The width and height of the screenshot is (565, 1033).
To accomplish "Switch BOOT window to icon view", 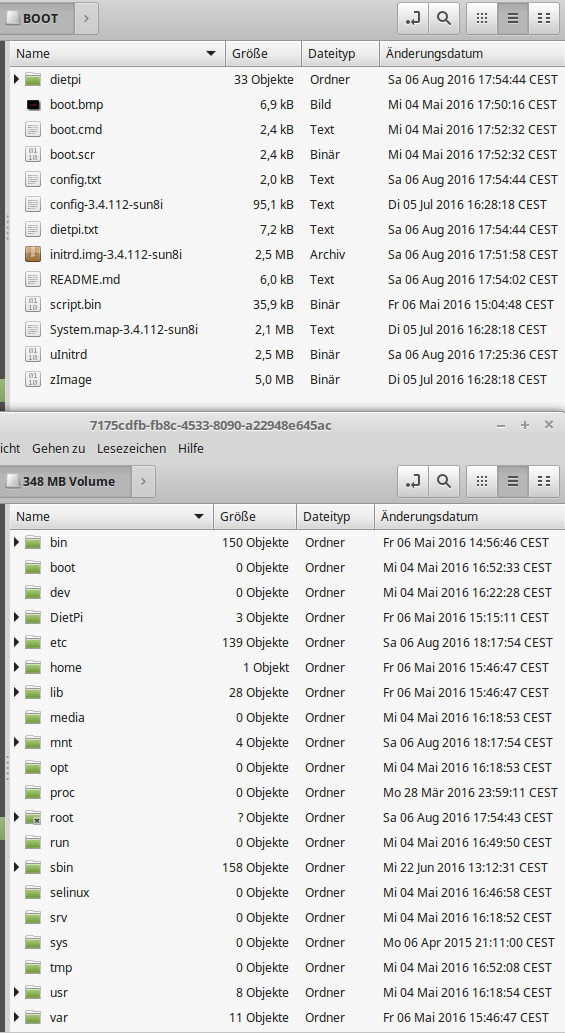I will (x=482, y=18).
